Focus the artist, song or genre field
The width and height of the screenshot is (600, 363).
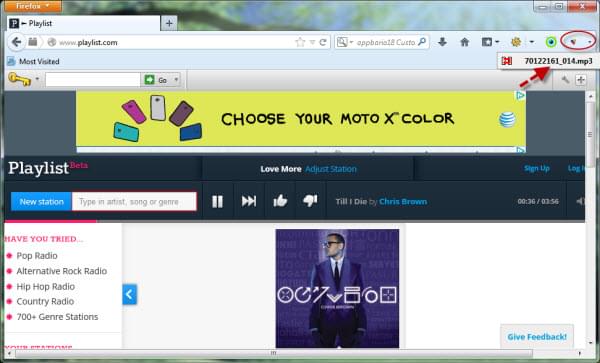tap(134, 202)
